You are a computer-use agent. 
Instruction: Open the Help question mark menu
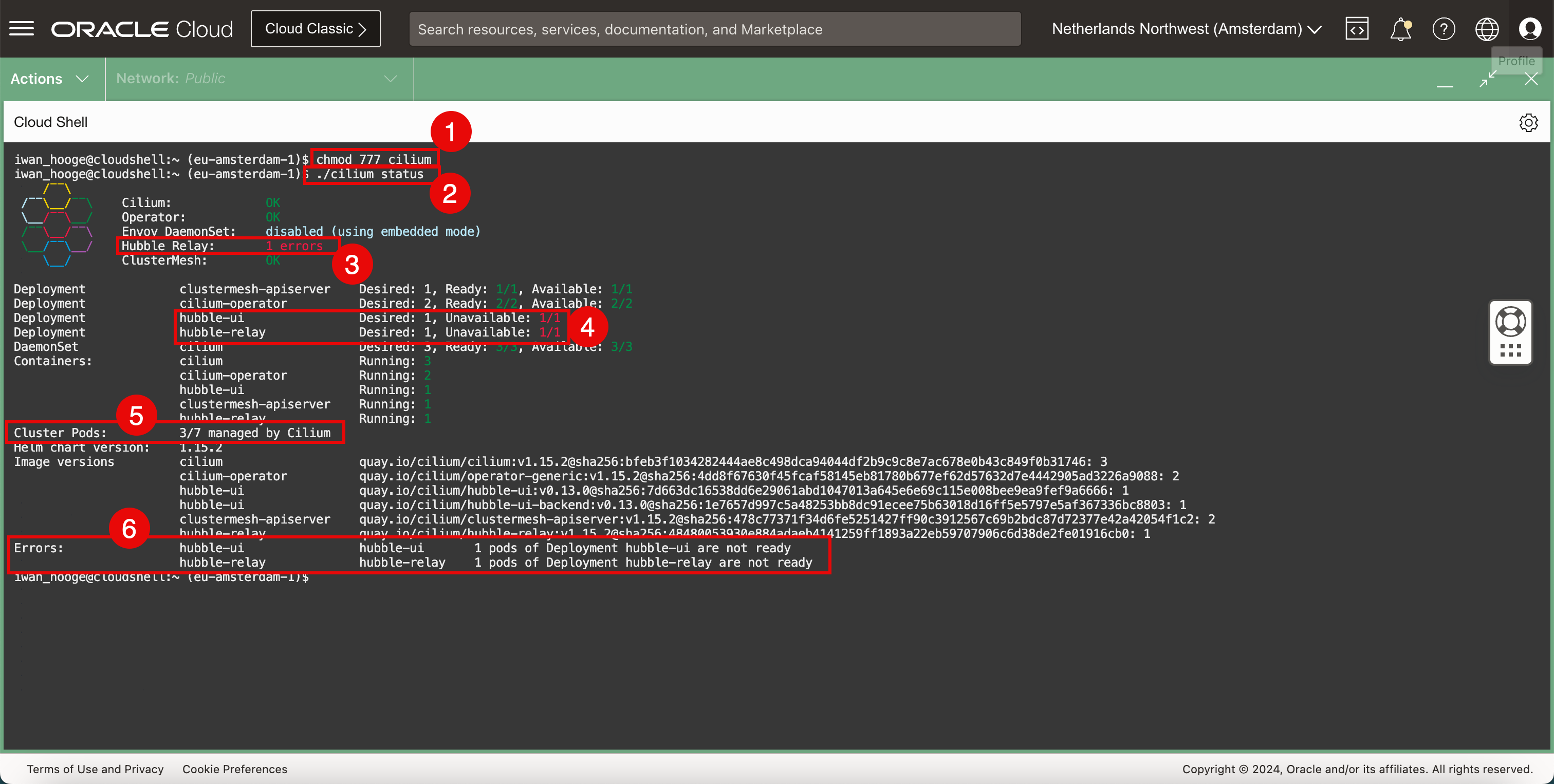coord(1444,28)
